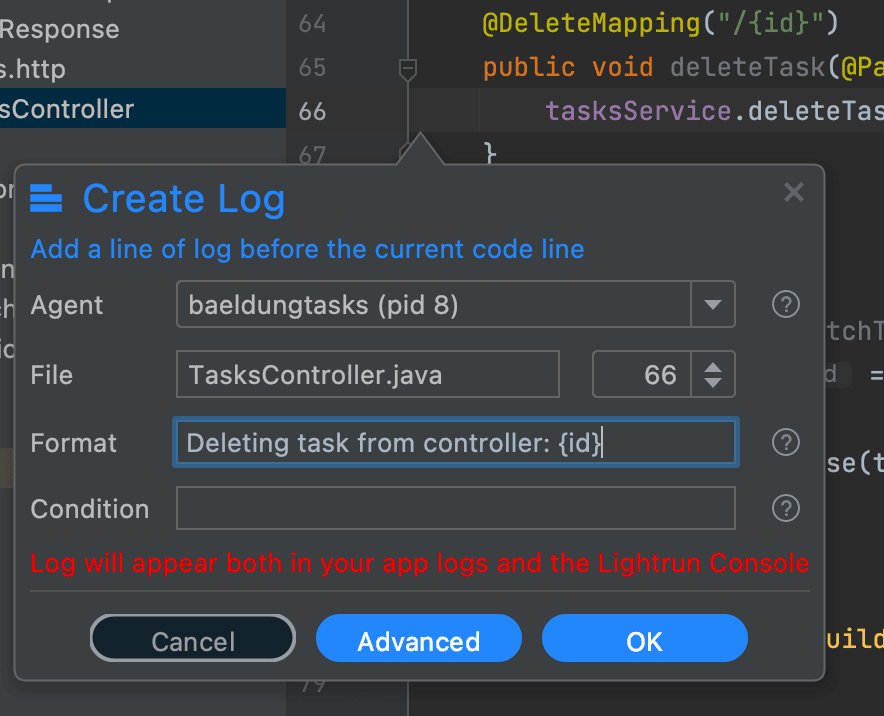Click the empty Condition input field
This screenshot has width=884, height=716.
[455, 508]
